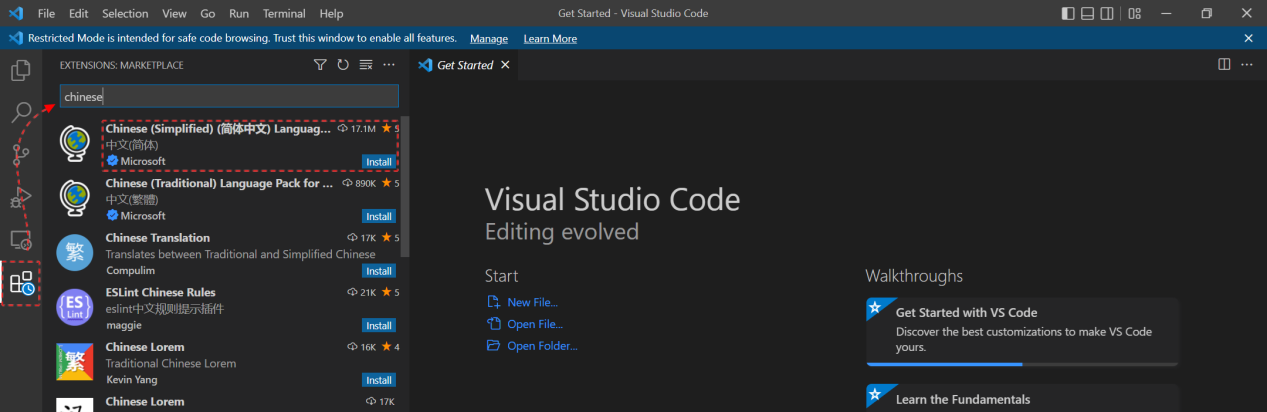Viewport: 1267px width, 412px height.
Task: Open the Selection menu
Action: (x=125, y=14)
